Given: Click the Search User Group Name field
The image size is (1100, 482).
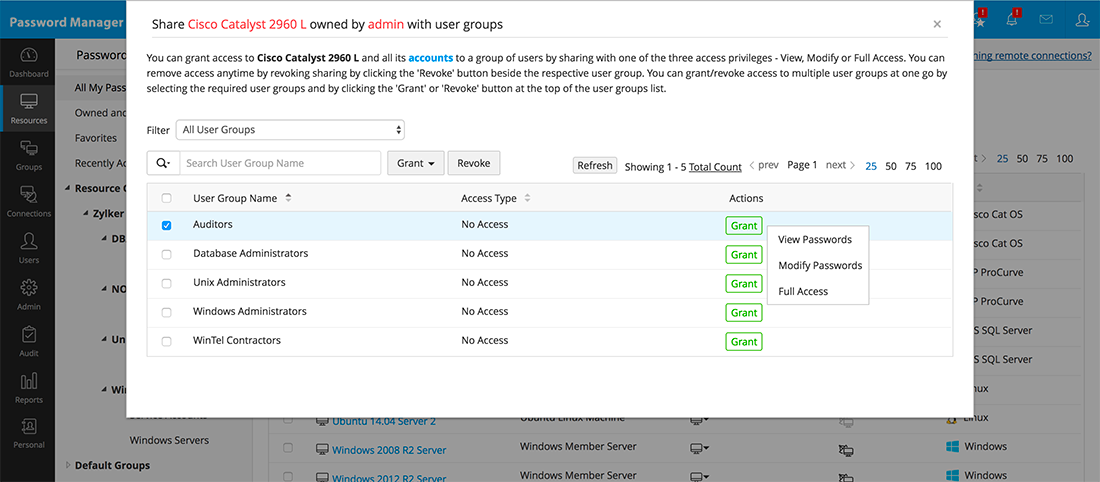Looking at the screenshot, I should [x=280, y=163].
